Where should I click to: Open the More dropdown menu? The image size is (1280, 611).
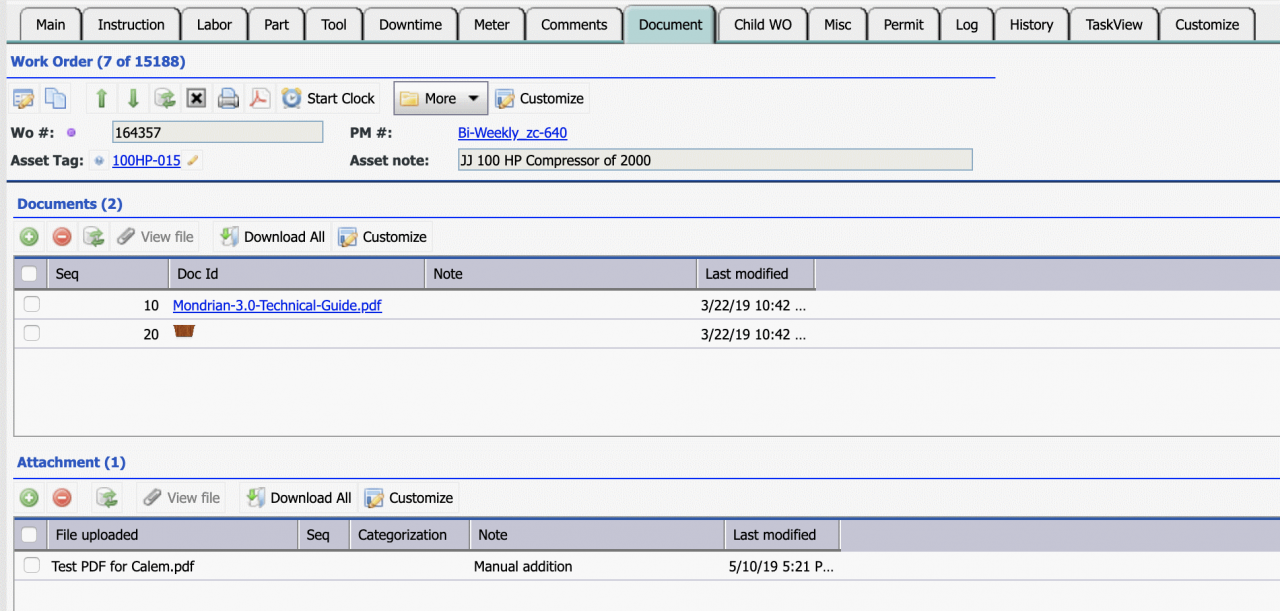[440, 98]
